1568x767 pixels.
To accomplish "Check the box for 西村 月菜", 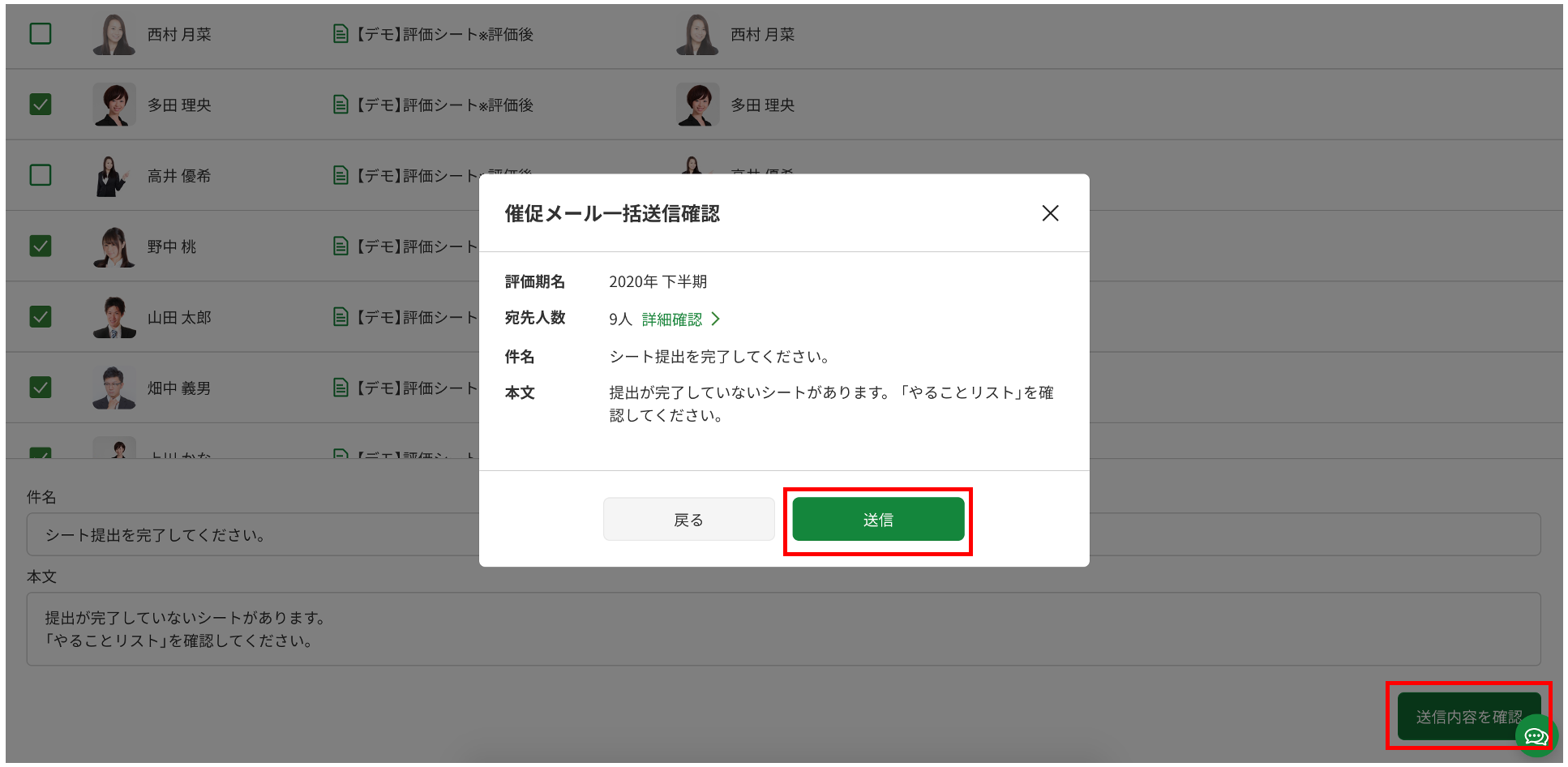I will (x=41, y=34).
